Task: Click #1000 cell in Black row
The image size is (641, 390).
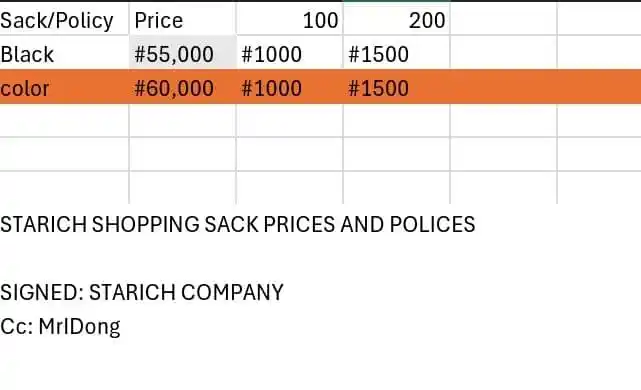Action: (x=289, y=52)
